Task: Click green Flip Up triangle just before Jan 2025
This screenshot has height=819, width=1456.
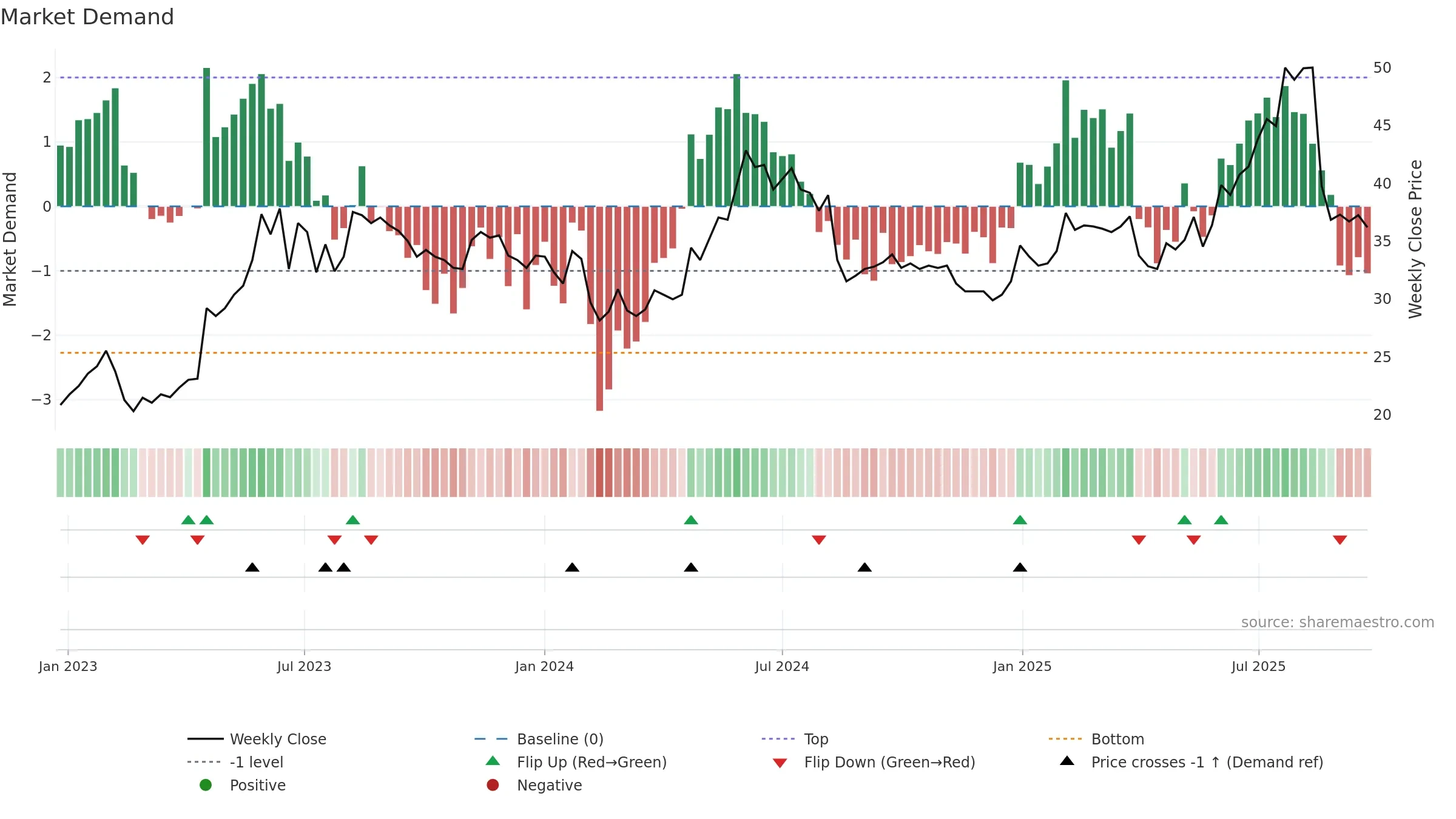Action: pos(1020,520)
